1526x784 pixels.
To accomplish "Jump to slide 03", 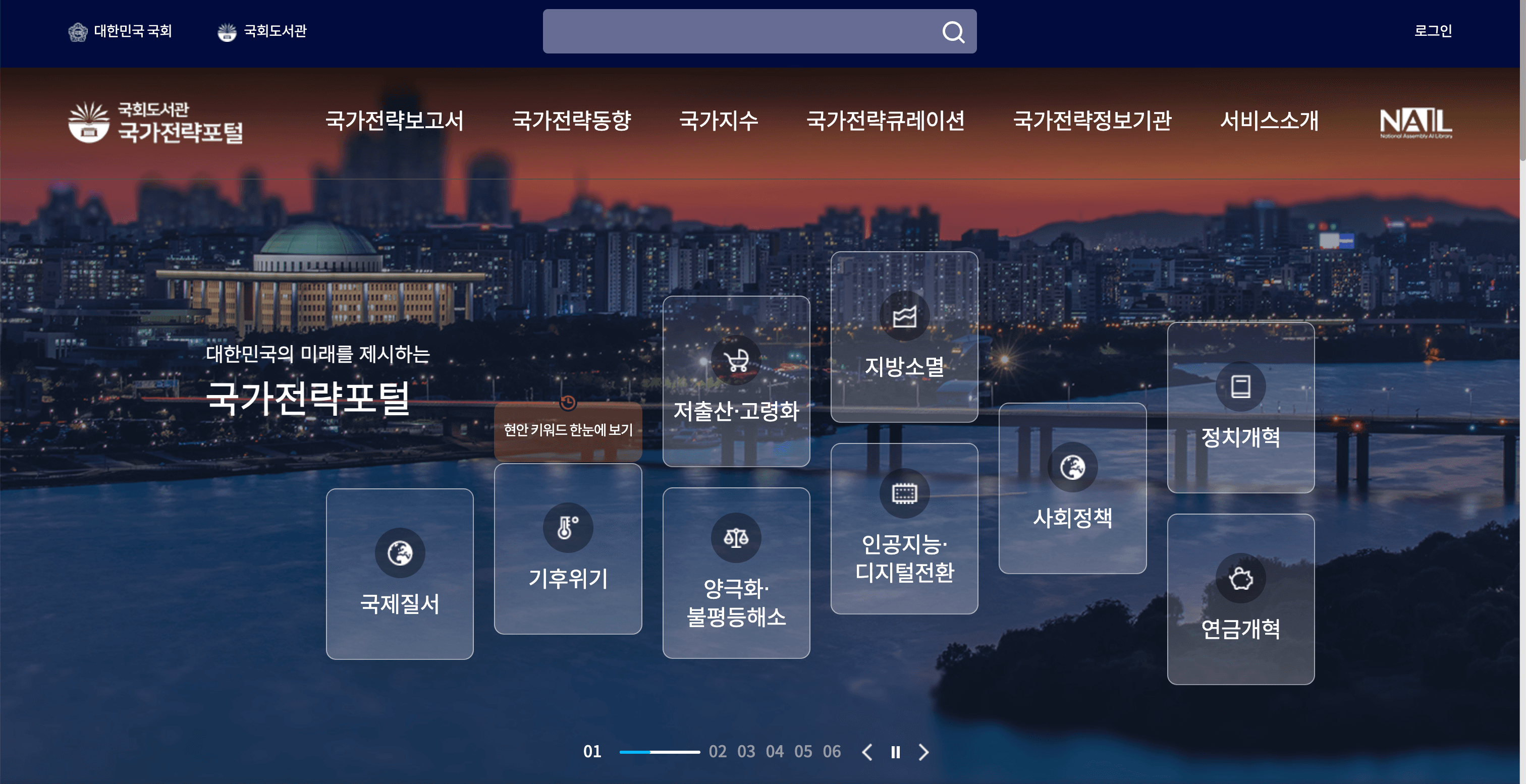I will tap(746, 752).
